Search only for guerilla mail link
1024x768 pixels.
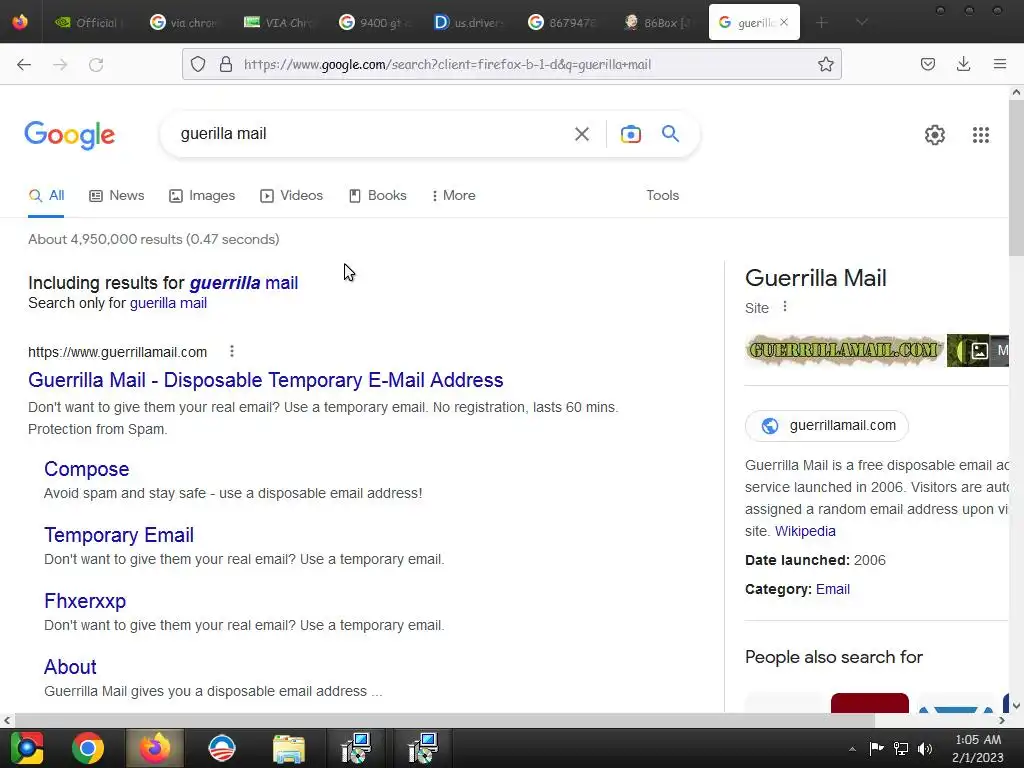(x=168, y=303)
